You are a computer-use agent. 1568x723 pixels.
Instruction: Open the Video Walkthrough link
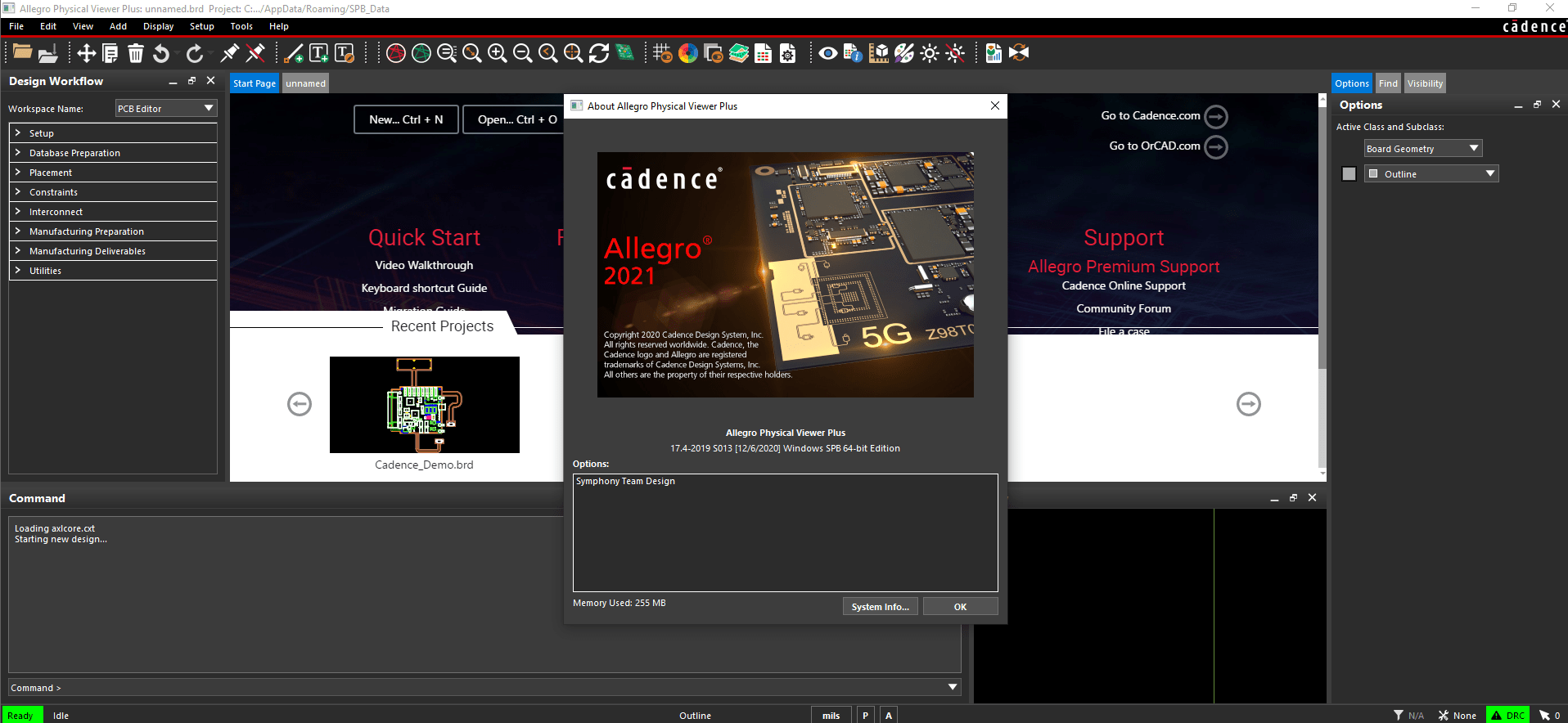click(x=424, y=265)
